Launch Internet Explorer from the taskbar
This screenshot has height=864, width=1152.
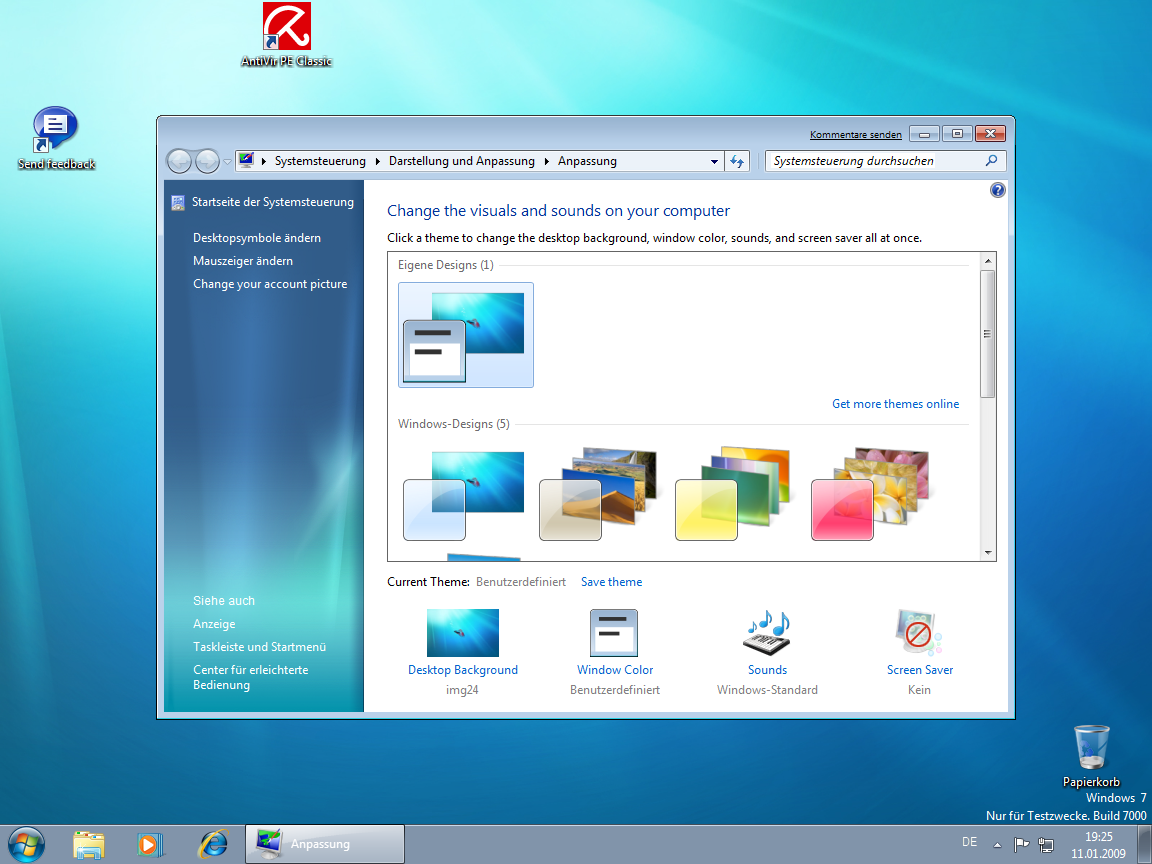click(x=213, y=843)
